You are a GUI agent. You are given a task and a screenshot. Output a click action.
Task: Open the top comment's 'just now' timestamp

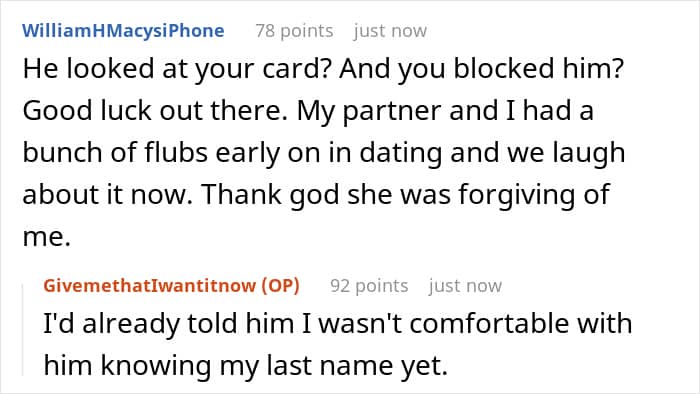390,31
